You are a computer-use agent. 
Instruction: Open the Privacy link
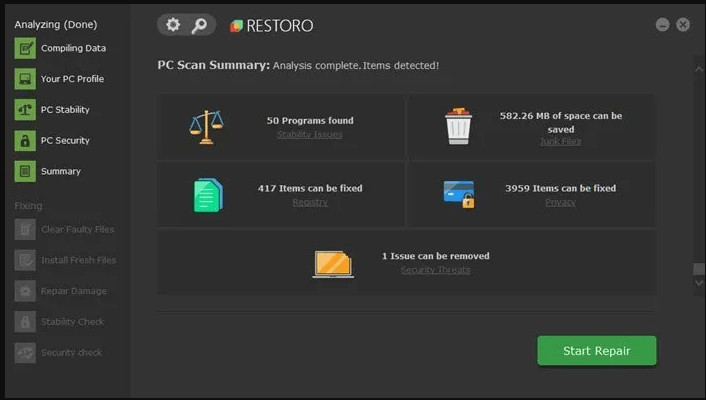[561, 202]
